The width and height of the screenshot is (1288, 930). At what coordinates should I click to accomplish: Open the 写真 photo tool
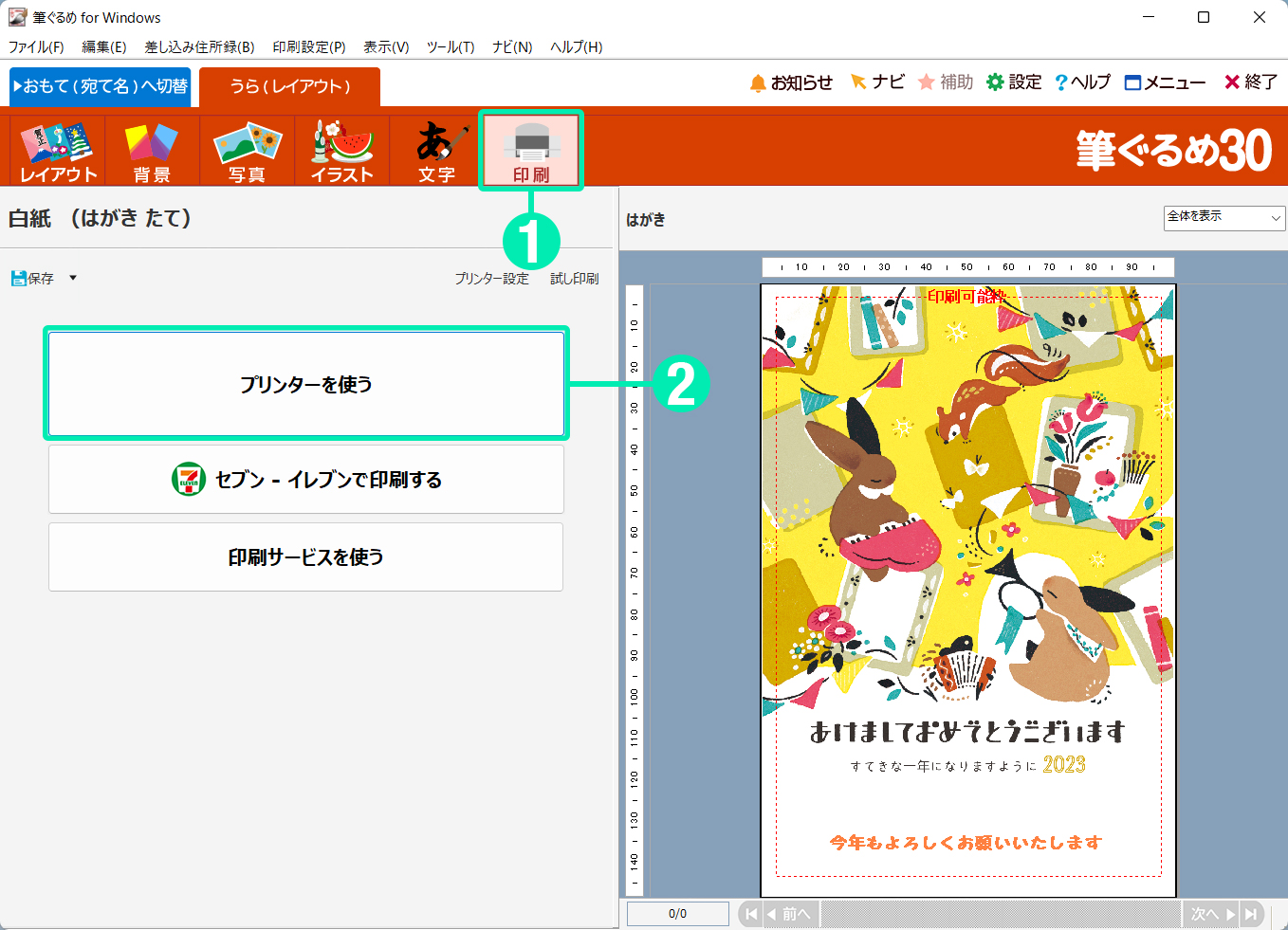[x=247, y=151]
